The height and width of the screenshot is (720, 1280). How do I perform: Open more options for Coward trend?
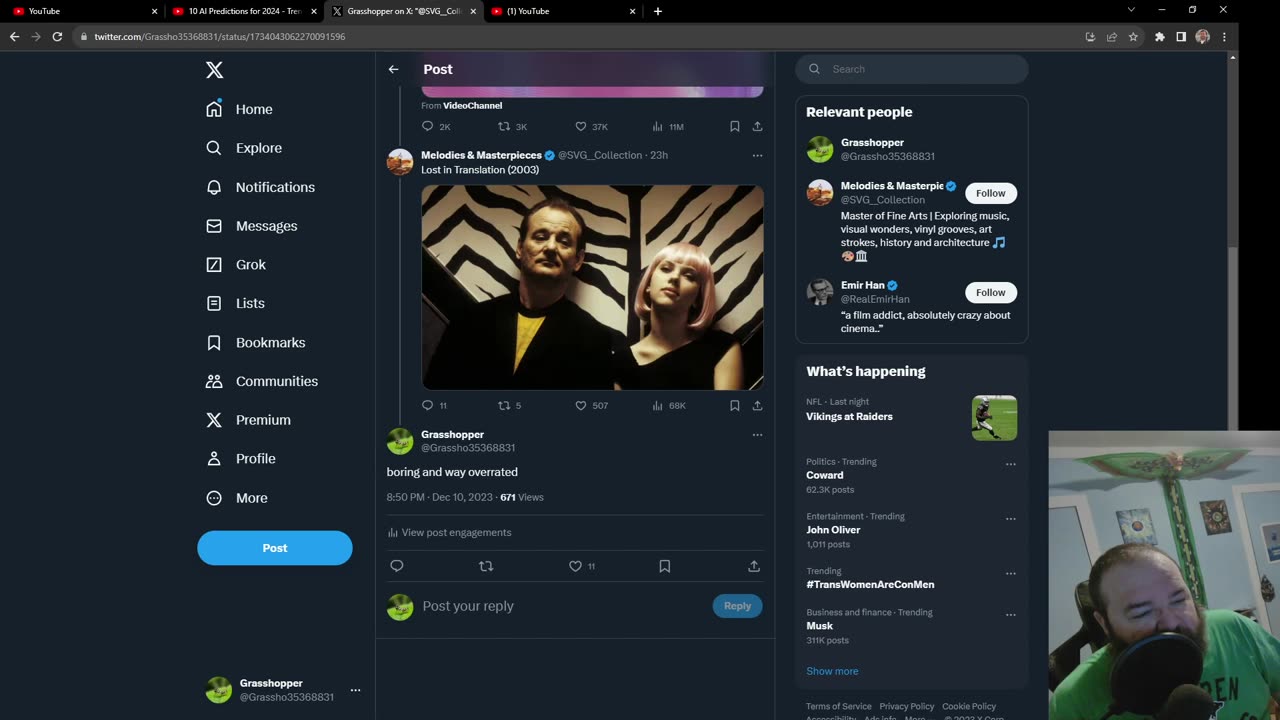(1010, 464)
